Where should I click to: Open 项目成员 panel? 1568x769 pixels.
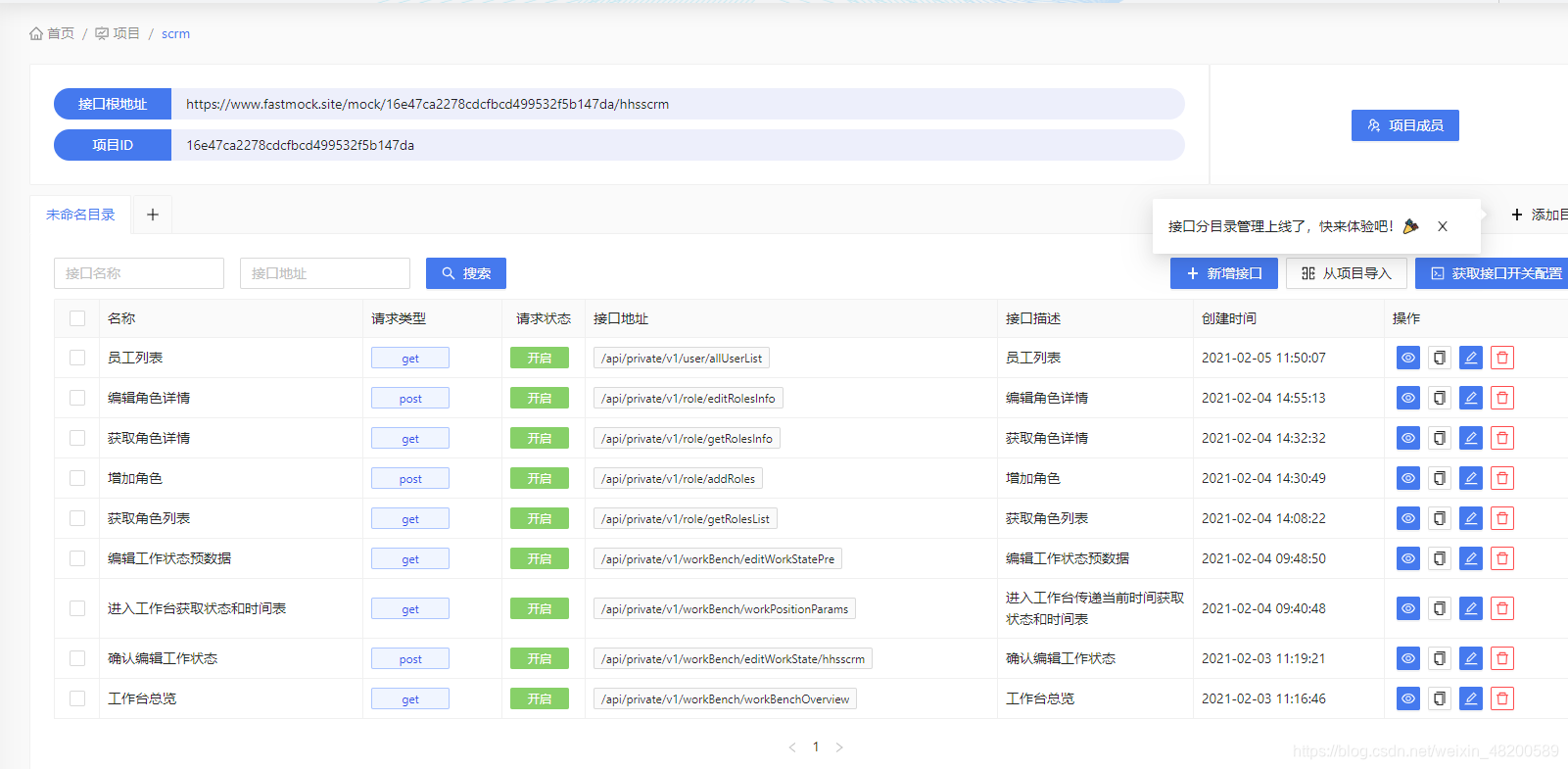[1405, 125]
